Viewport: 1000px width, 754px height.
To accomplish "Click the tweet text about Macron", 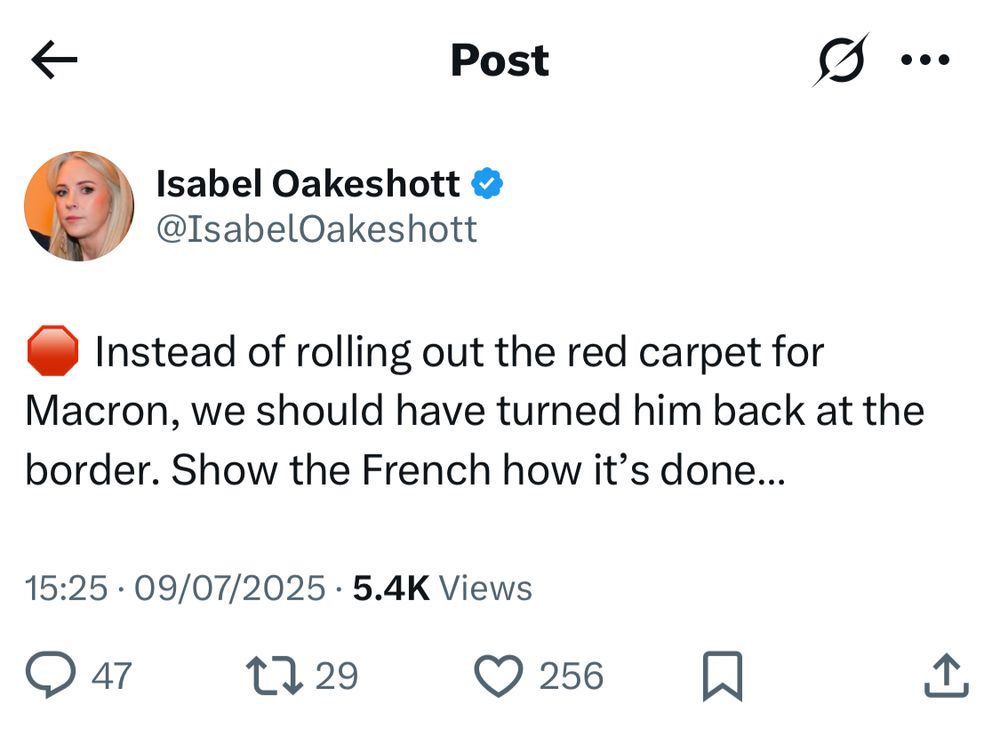I will pos(475,411).
